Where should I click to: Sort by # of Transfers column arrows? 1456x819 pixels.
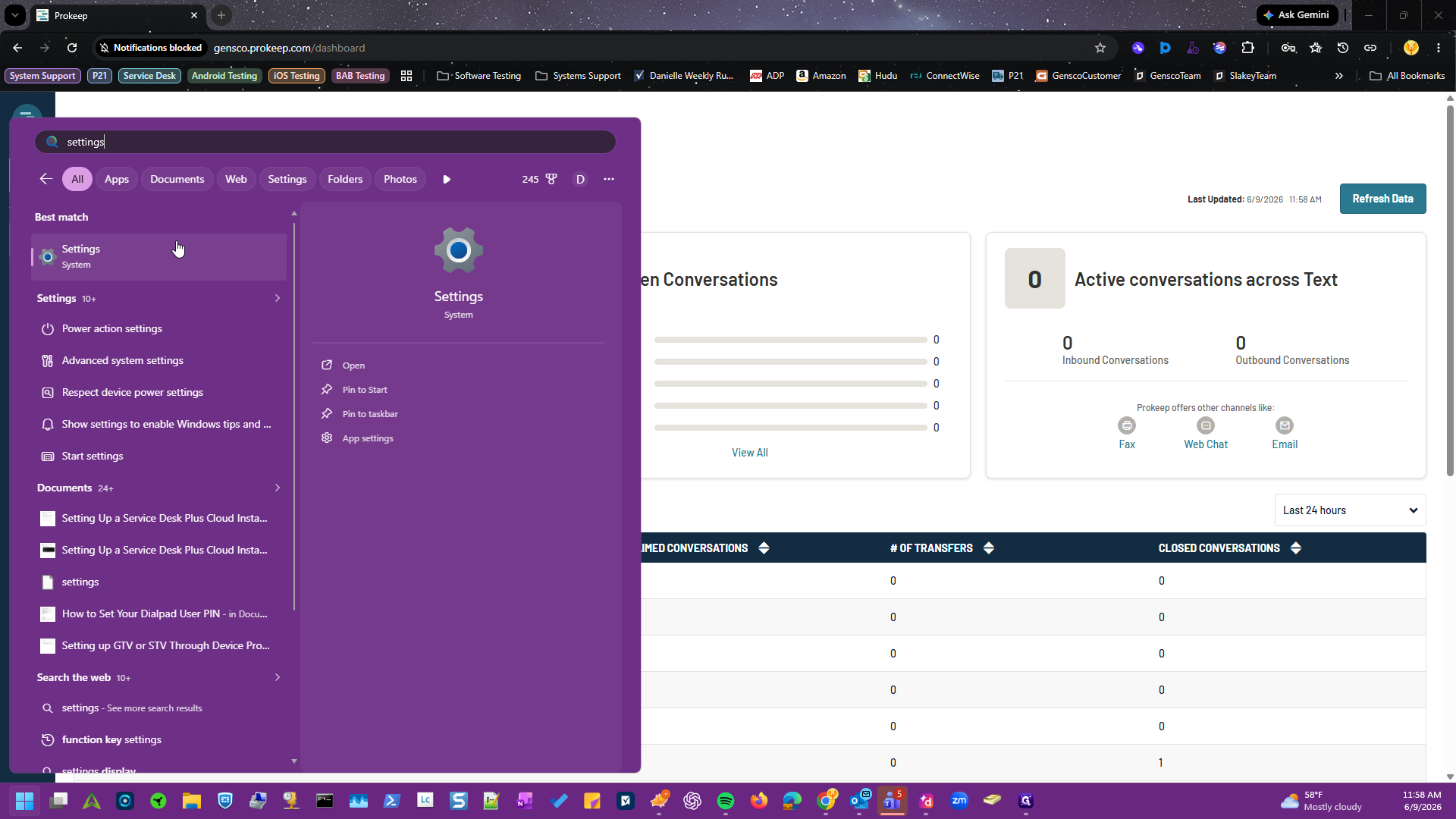tap(989, 548)
